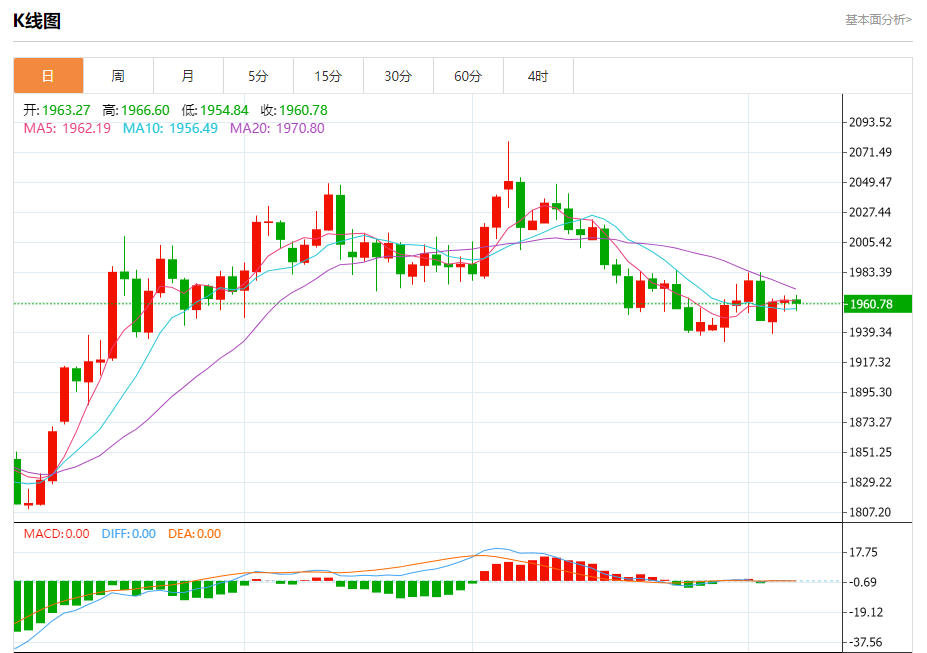Open the 基本面分析> link
927x653 pixels.
pos(879,20)
